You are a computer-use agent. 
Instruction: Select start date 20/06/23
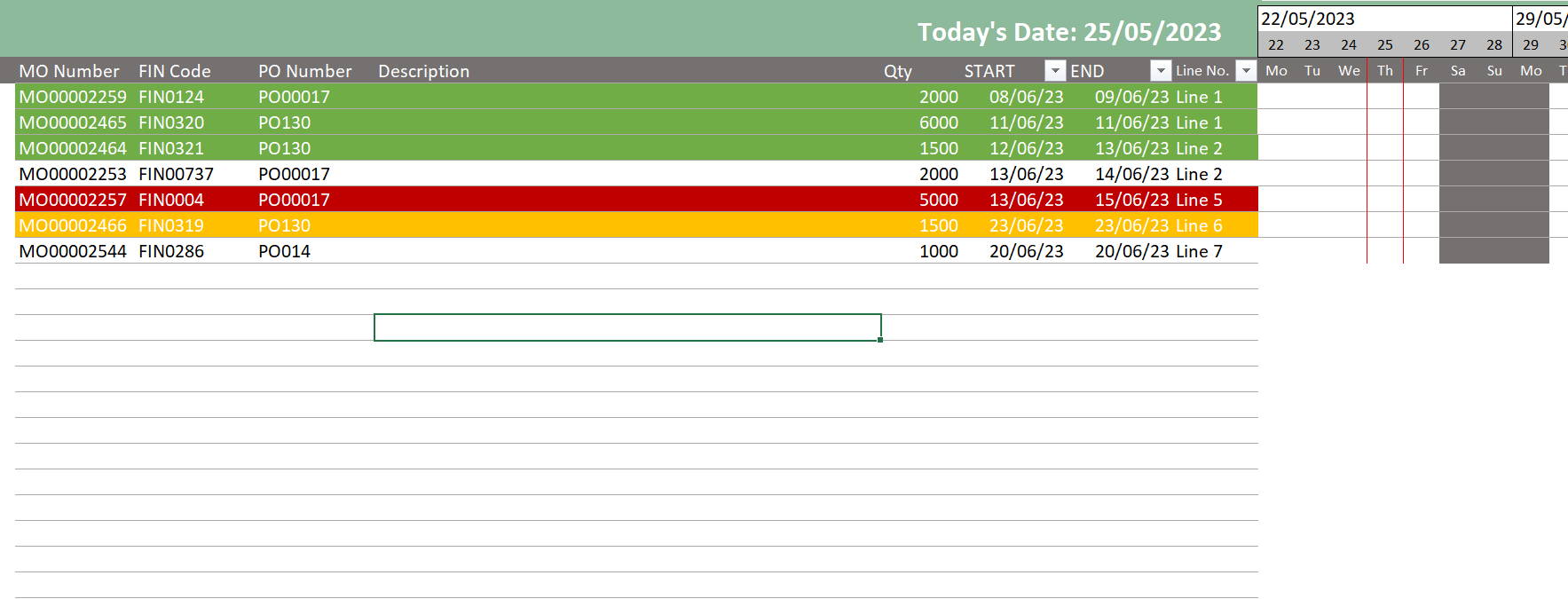pos(1026,251)
